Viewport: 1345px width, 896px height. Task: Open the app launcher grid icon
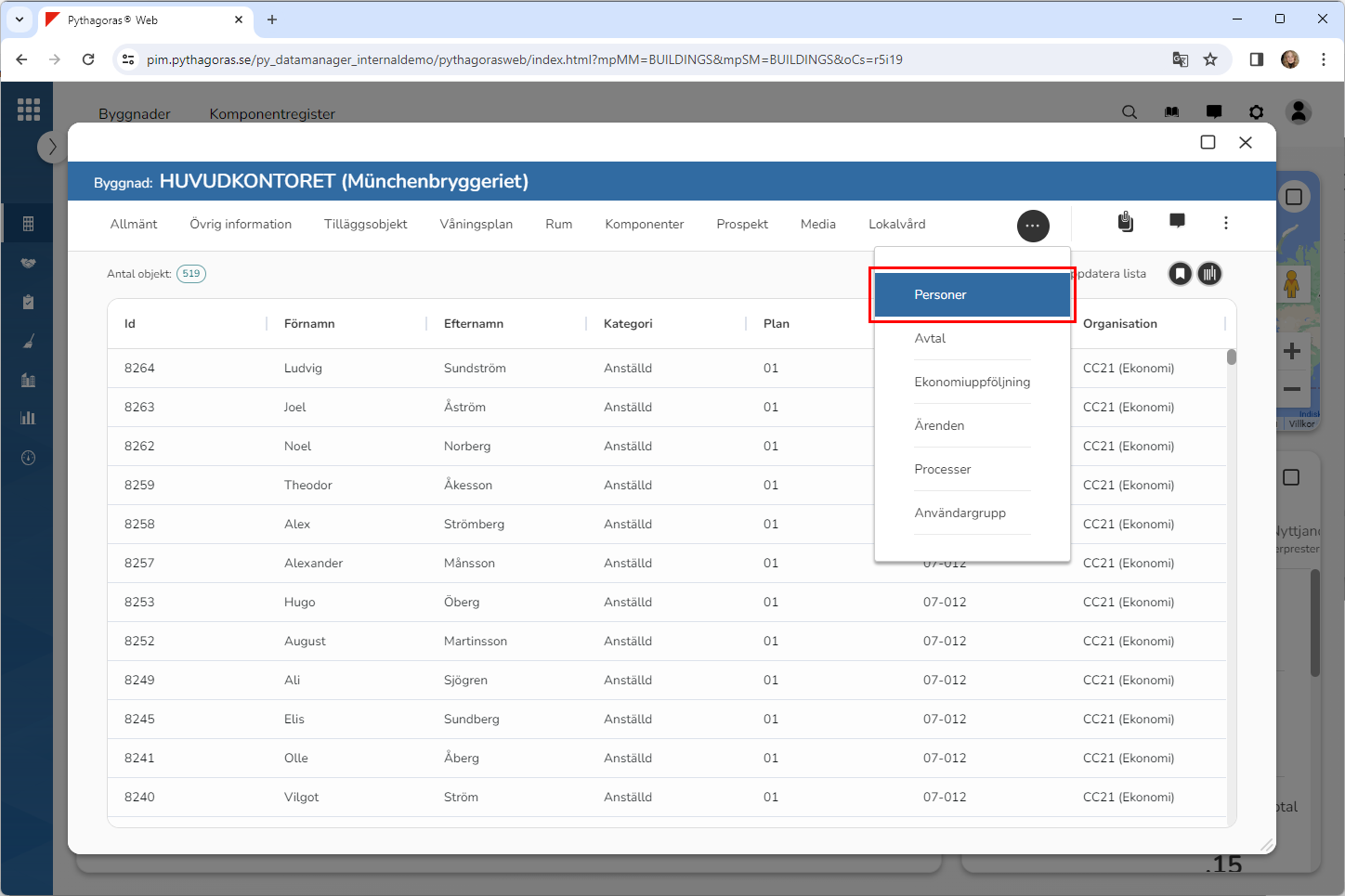click(x=29, y=110)
